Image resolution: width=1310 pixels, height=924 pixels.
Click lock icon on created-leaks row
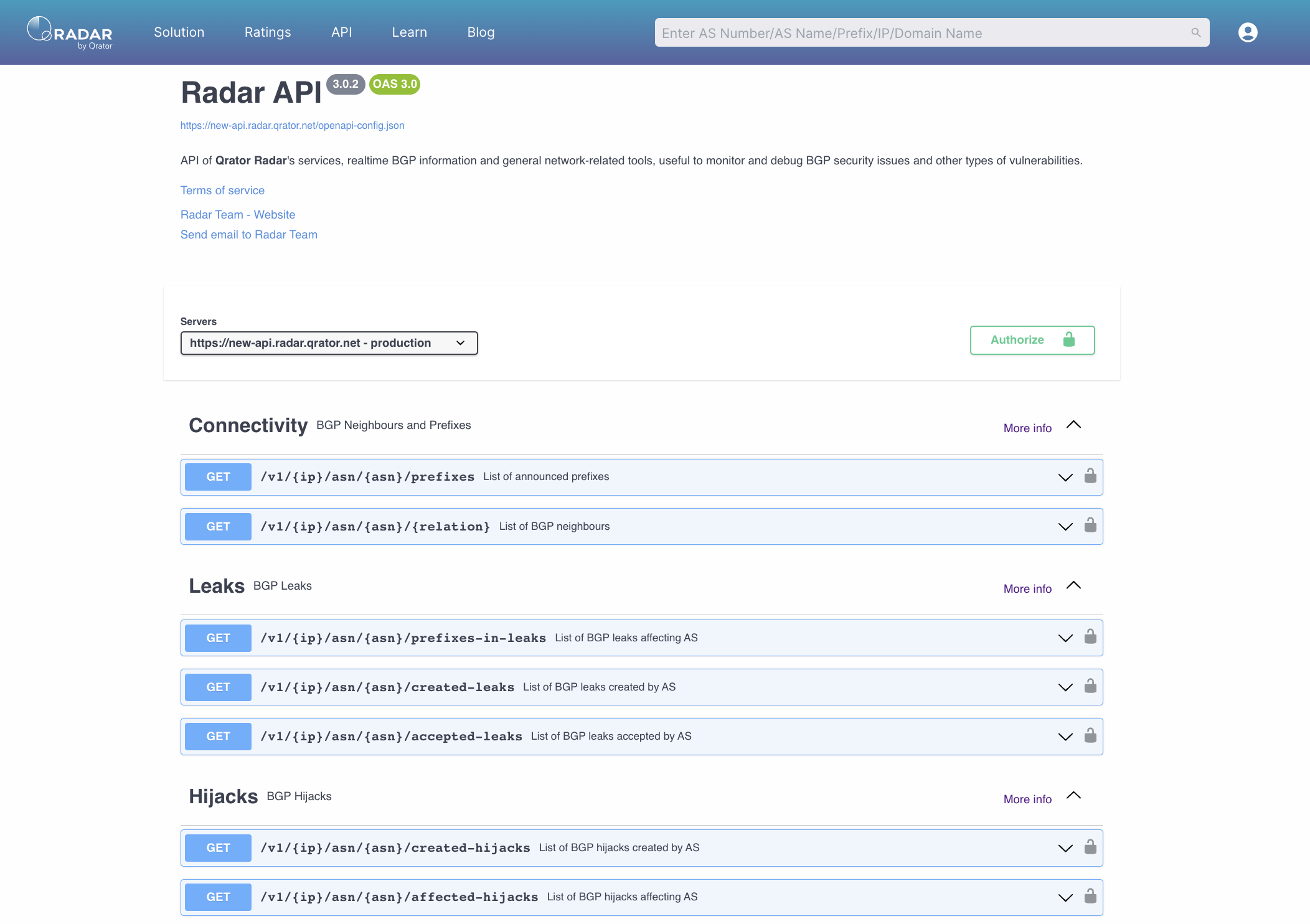click(1090, 686)
